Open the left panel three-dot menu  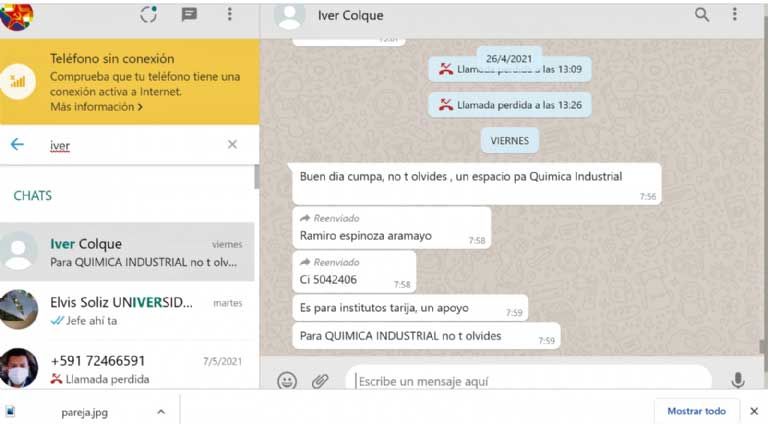tap(229, 15)
